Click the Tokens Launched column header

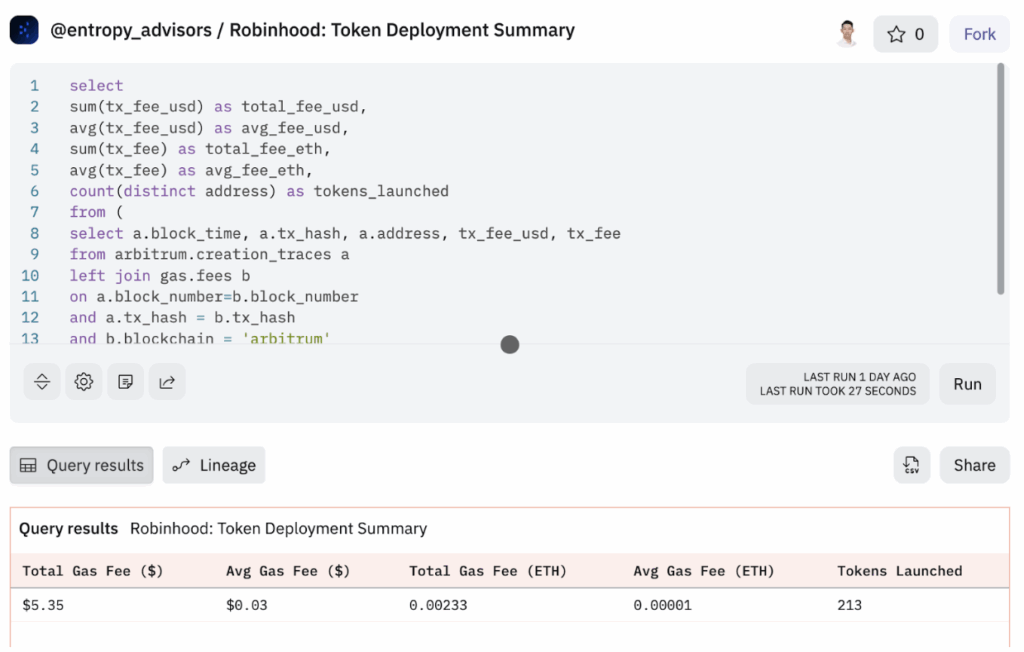[899, 571]
